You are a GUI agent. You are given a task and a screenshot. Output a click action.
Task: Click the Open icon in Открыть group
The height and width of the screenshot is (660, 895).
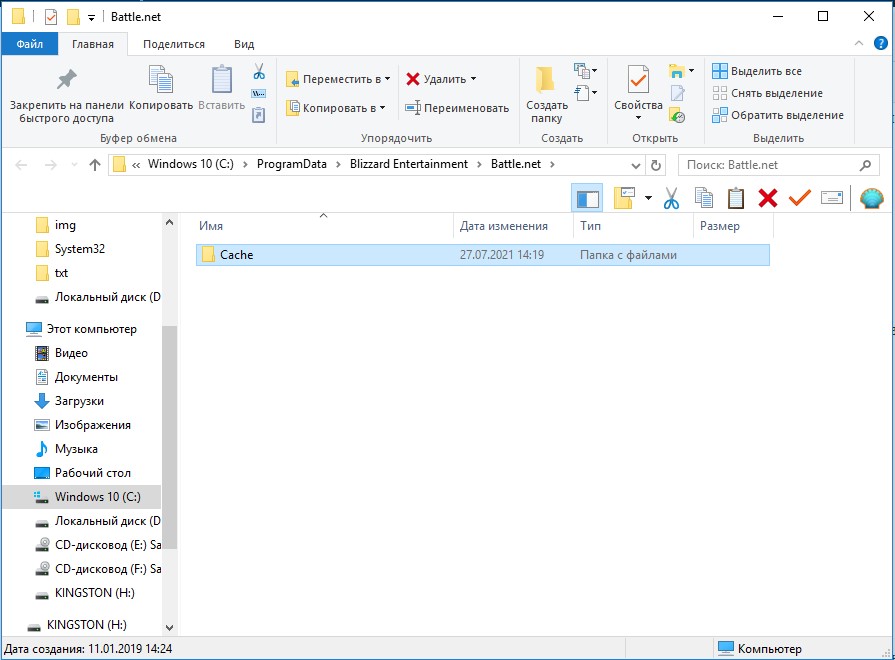tap(681, 71)
